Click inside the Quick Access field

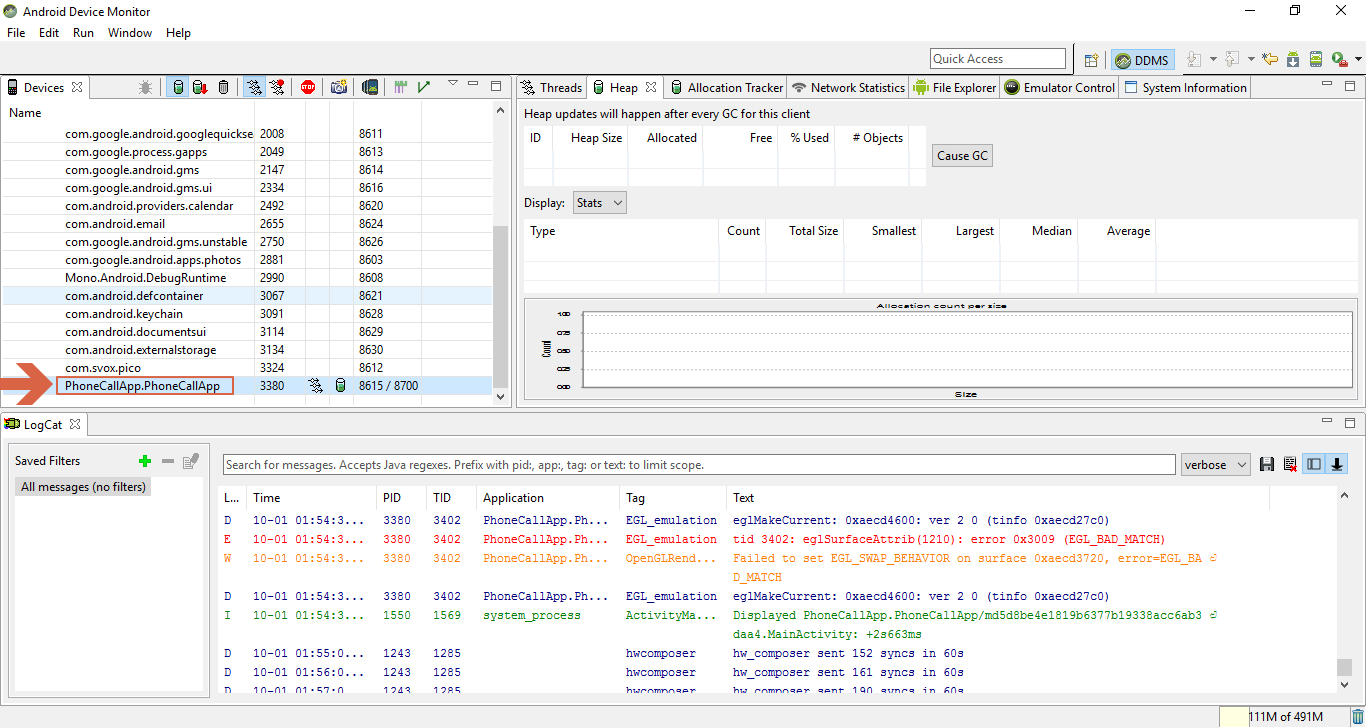(998, 59)
